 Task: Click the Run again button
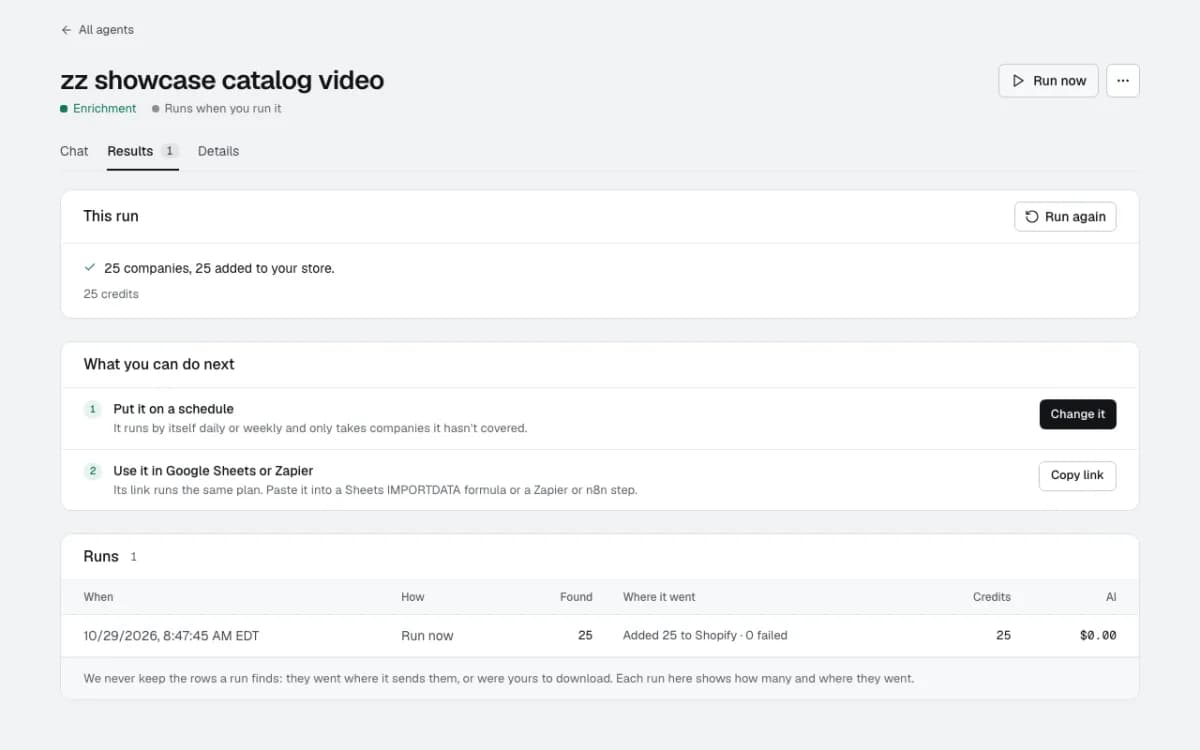tap(1065, 217)
